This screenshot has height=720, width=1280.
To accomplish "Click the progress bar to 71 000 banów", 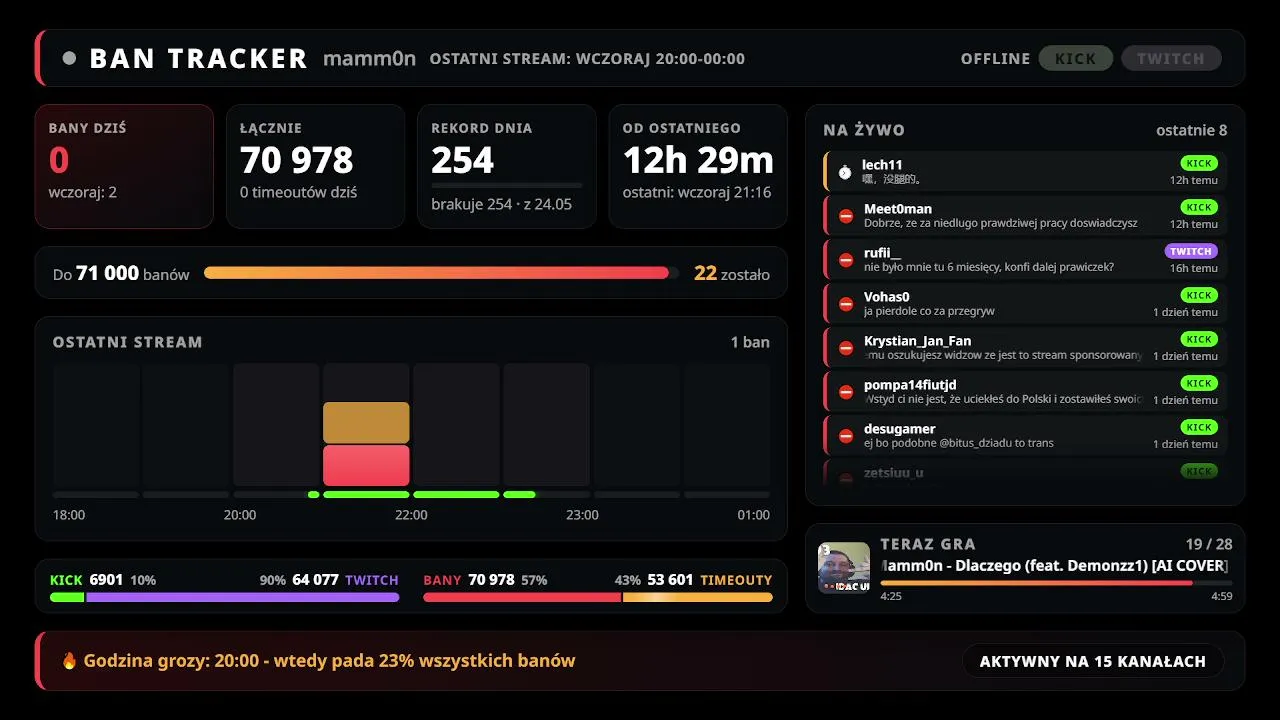I will [441, 273].
